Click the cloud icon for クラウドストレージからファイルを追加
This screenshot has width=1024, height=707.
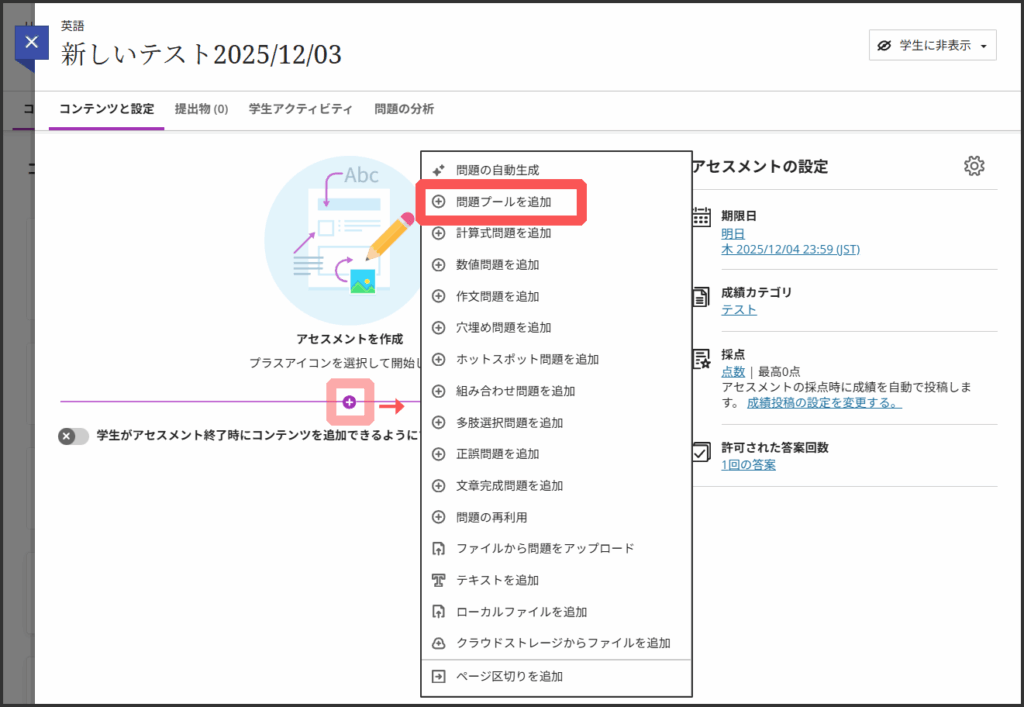[x=438, y=643]
